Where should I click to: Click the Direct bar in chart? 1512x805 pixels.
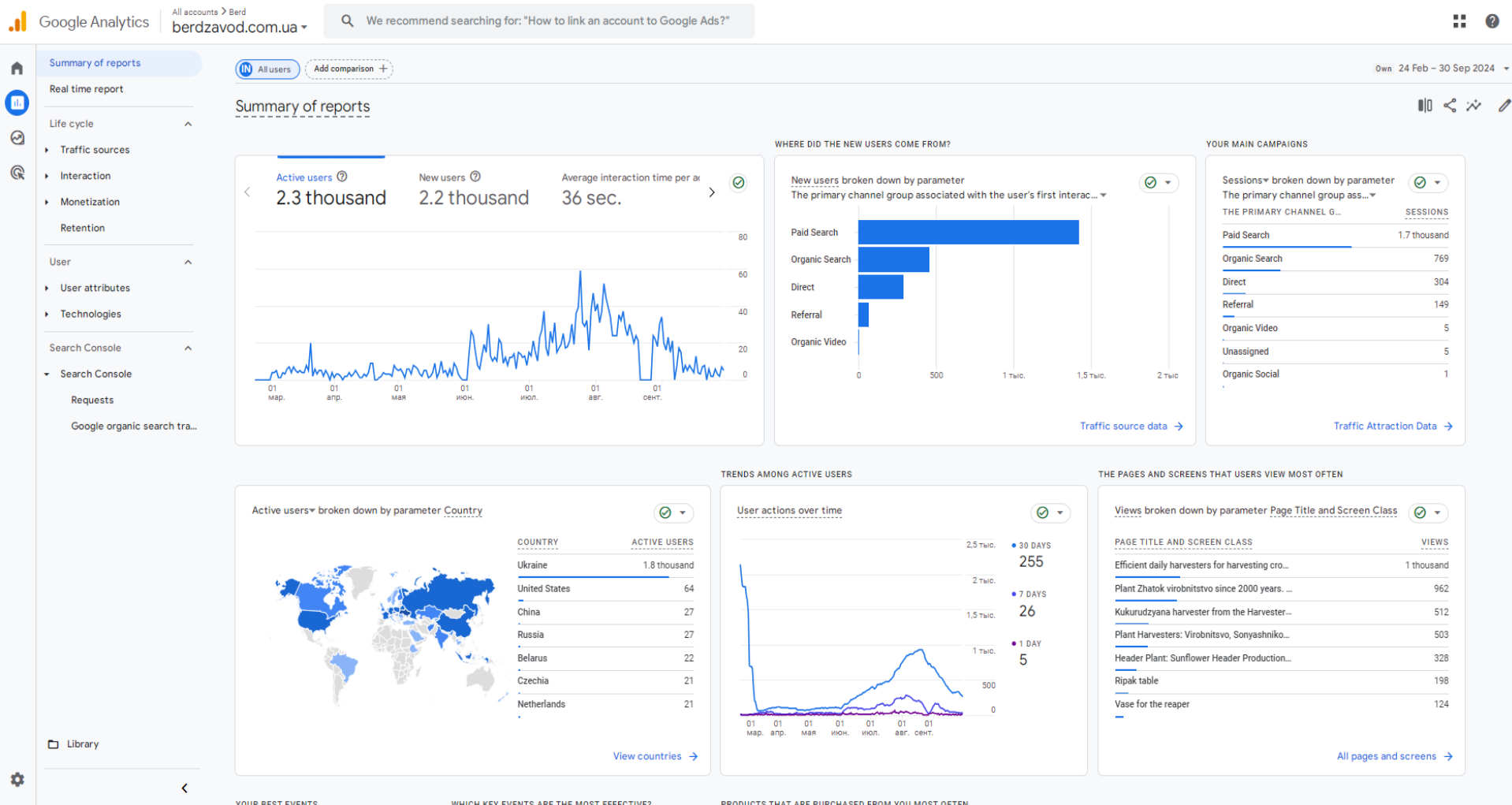click(x=881, y=287)
